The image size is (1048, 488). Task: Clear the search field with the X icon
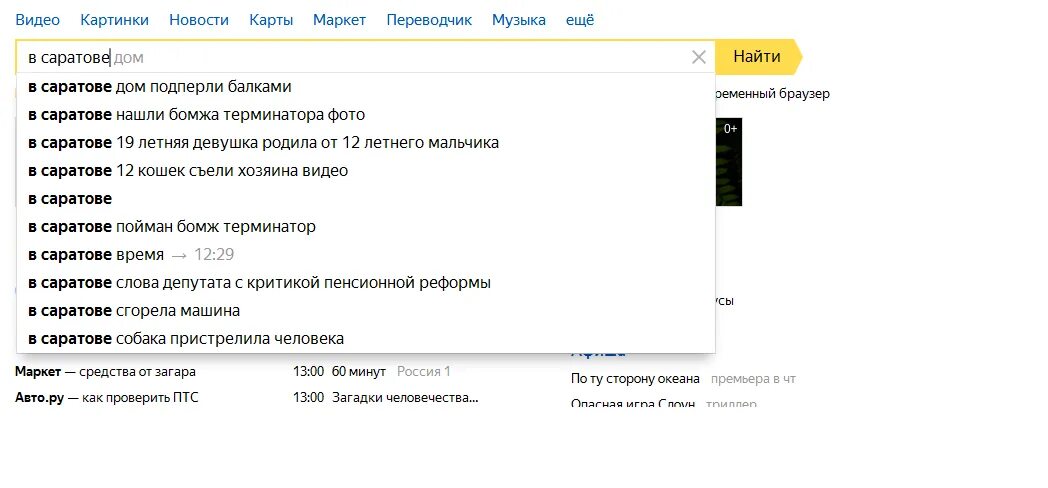698,57
